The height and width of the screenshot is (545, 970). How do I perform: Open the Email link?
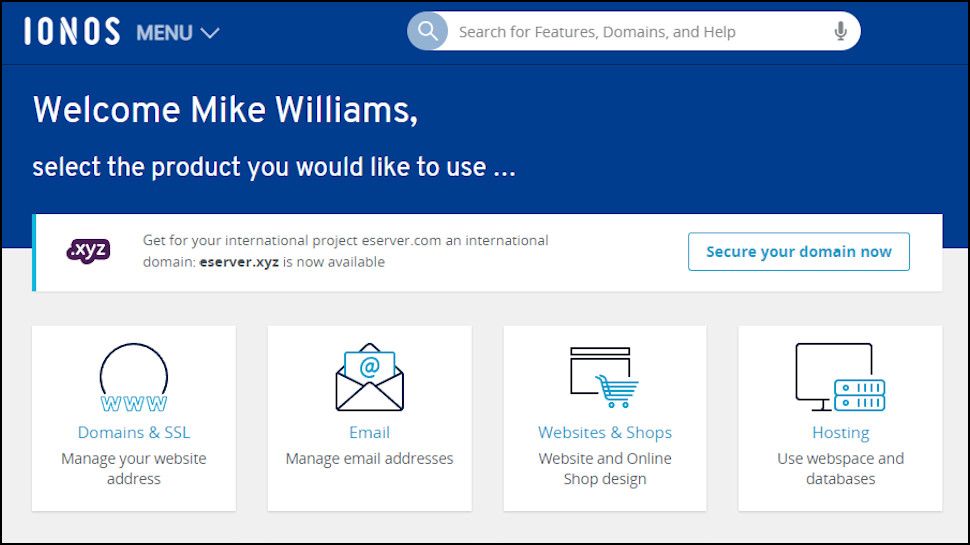369,433
